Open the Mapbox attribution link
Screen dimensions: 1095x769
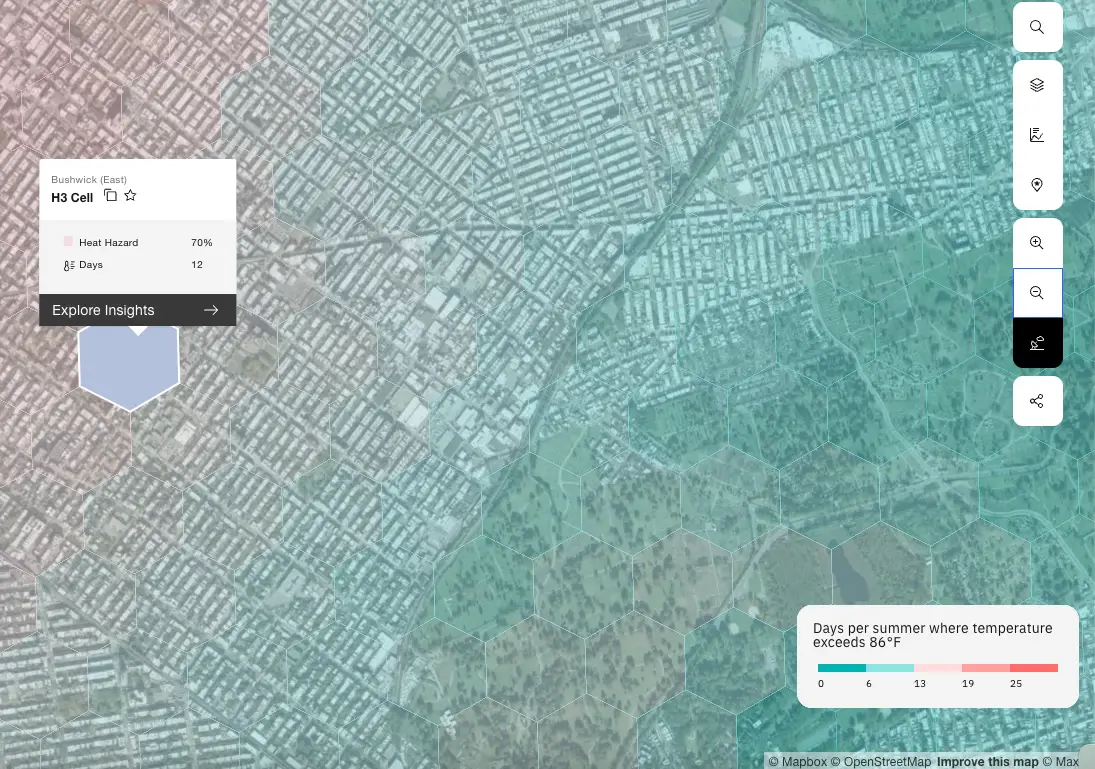798,762
